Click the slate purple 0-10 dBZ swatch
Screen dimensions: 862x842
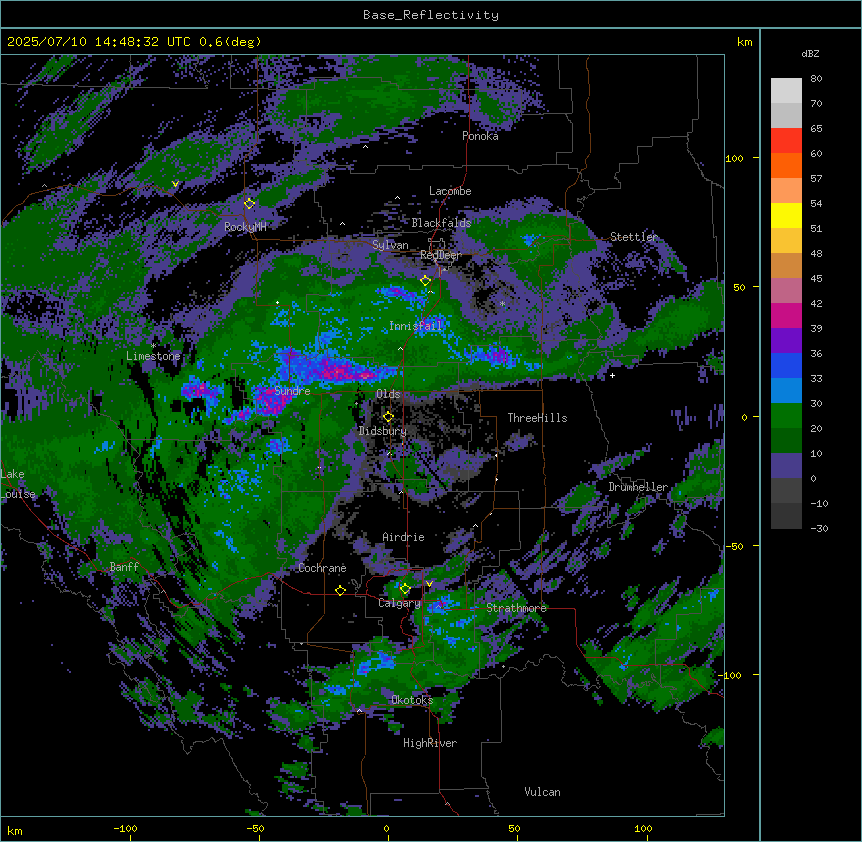(786, 466)
